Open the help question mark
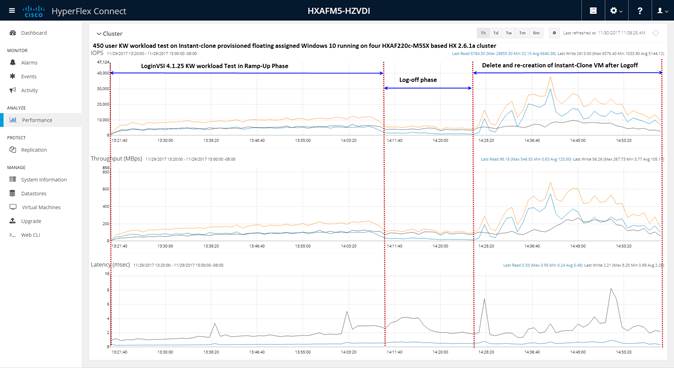 point(640,11)
